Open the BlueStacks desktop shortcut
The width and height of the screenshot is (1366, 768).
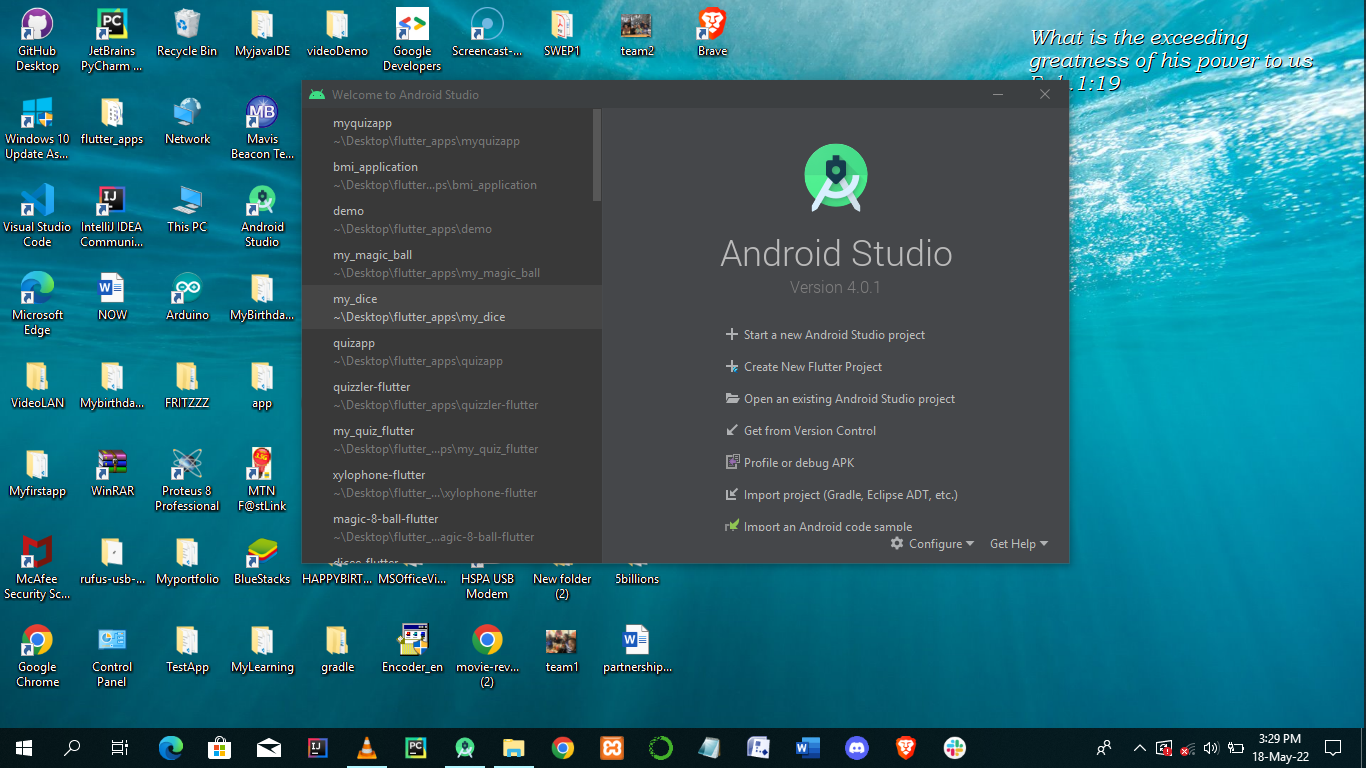(x=262, y=562)
